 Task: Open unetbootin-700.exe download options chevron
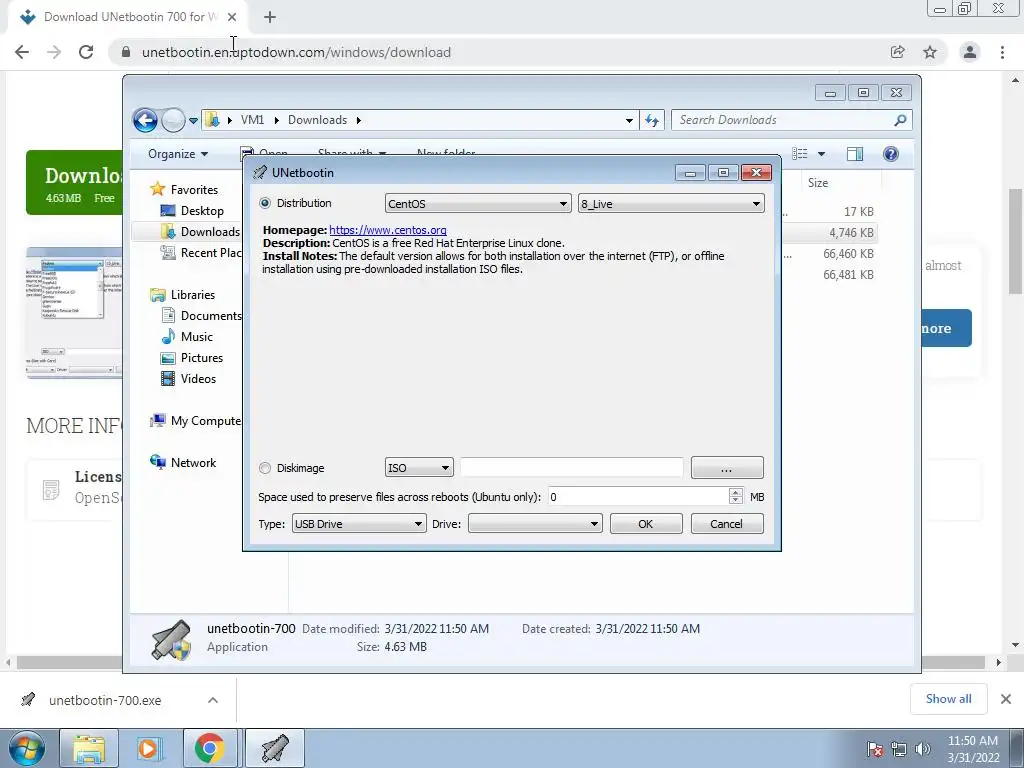(213, 700)
